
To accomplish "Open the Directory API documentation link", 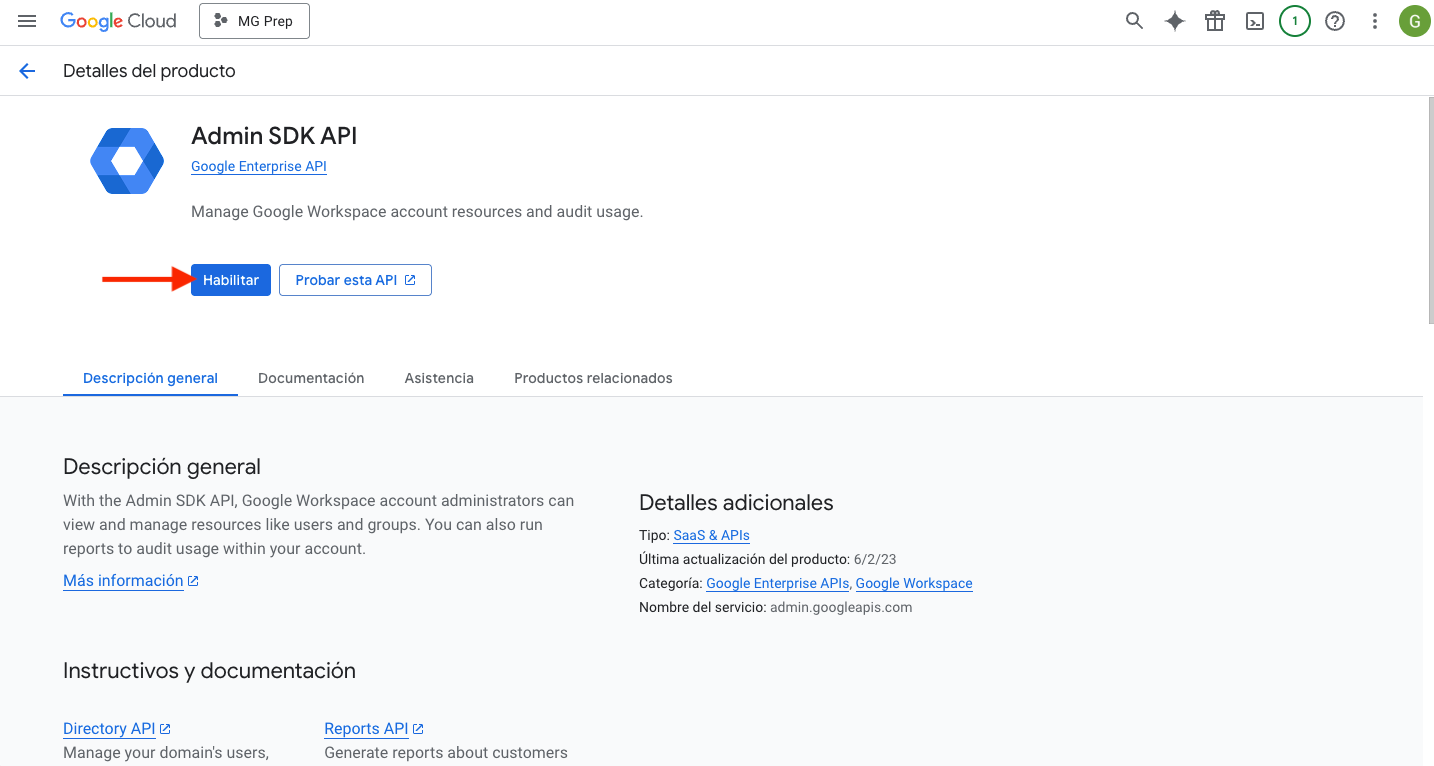I will point(109,729).
